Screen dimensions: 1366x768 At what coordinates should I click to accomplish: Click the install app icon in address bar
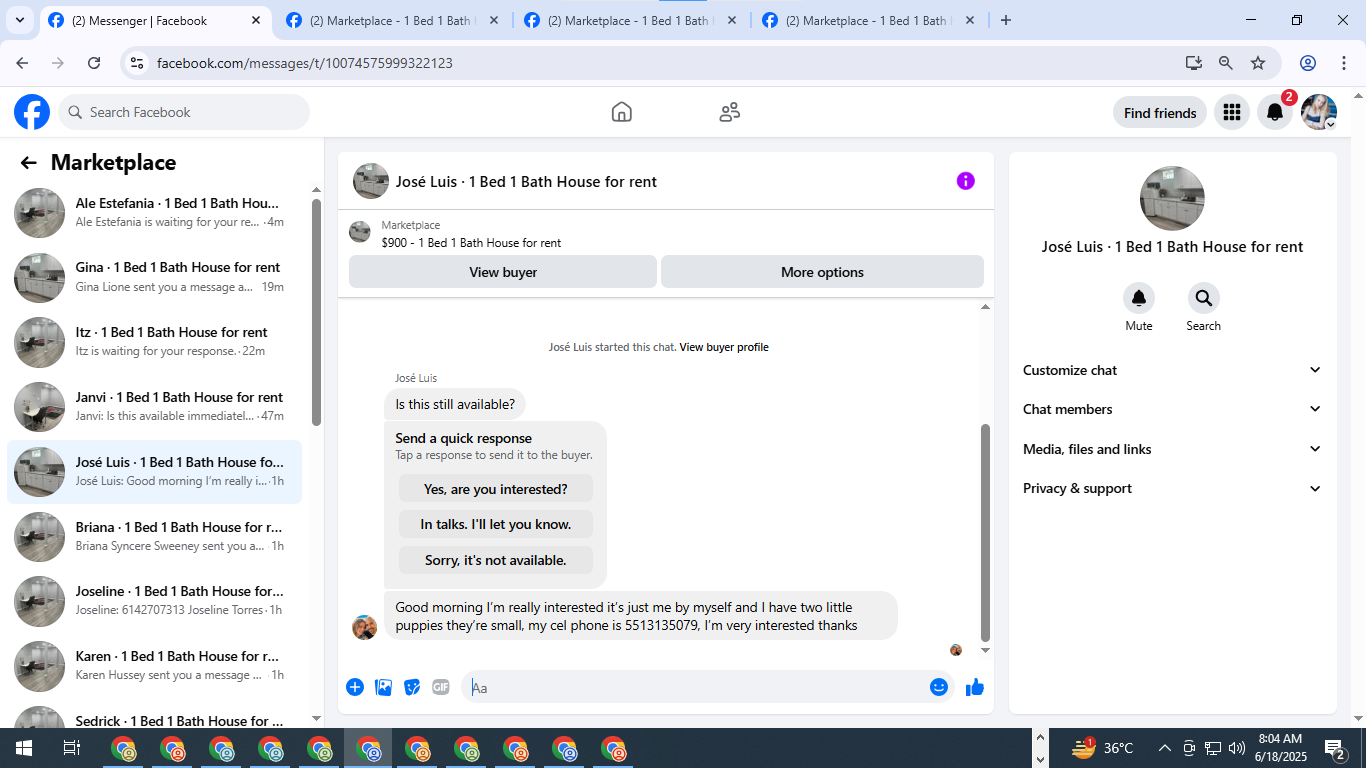(x=1194, y=63)
